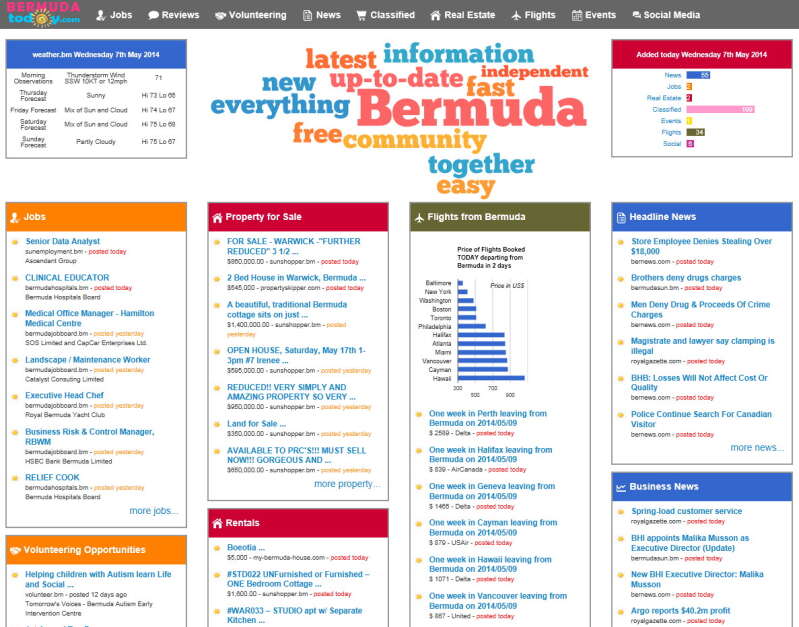Open One week in Hawaii flight deal
The image size is (799, 627).
490,564
